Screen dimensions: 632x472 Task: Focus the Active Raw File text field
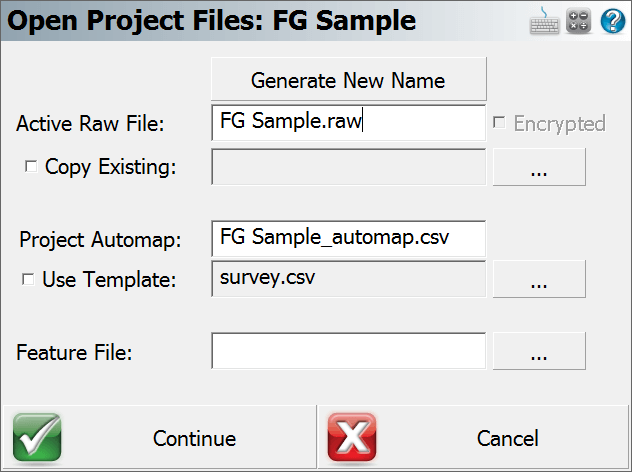[x=349, y=123]
